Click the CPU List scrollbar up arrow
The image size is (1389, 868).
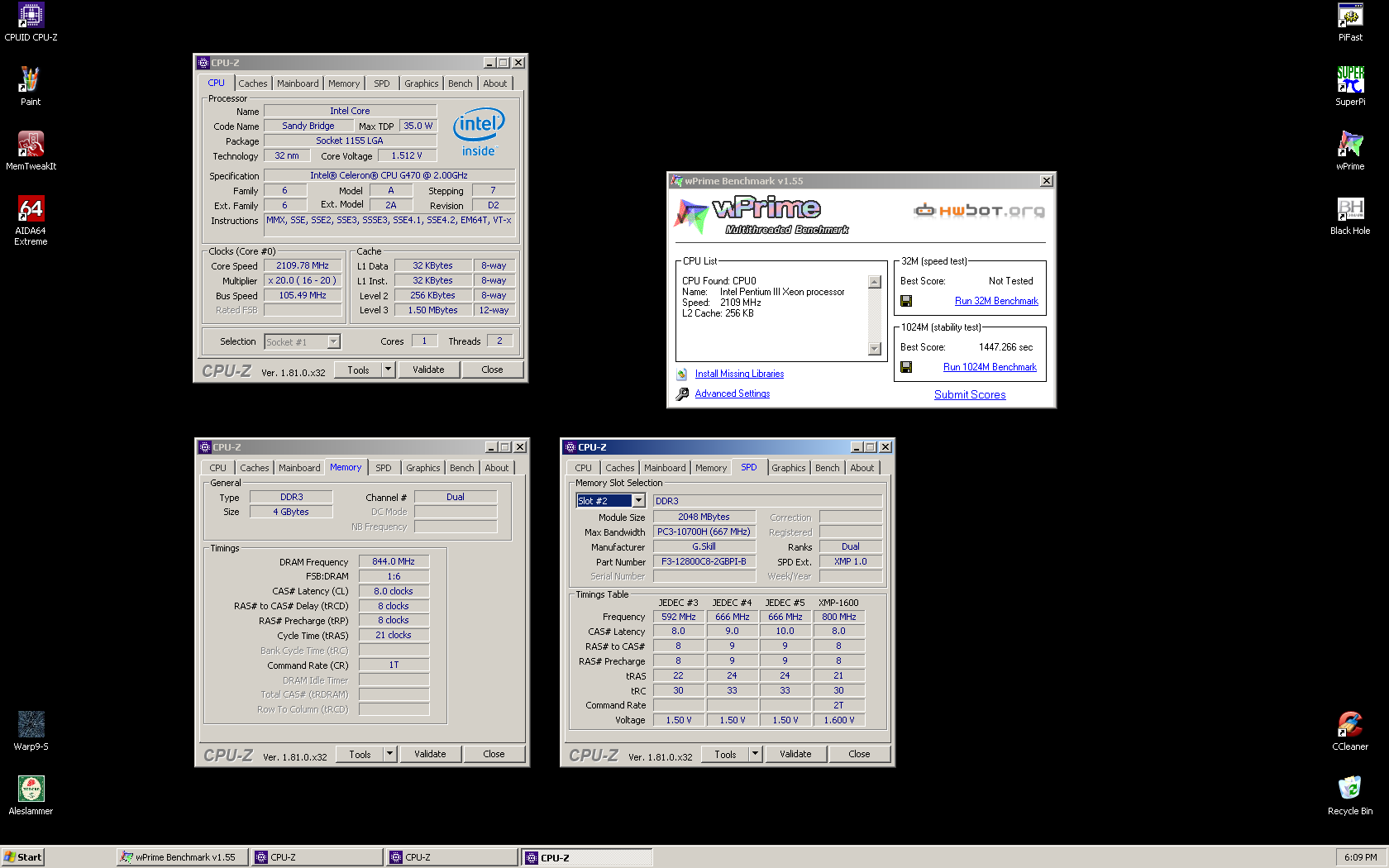coord(875,282)
